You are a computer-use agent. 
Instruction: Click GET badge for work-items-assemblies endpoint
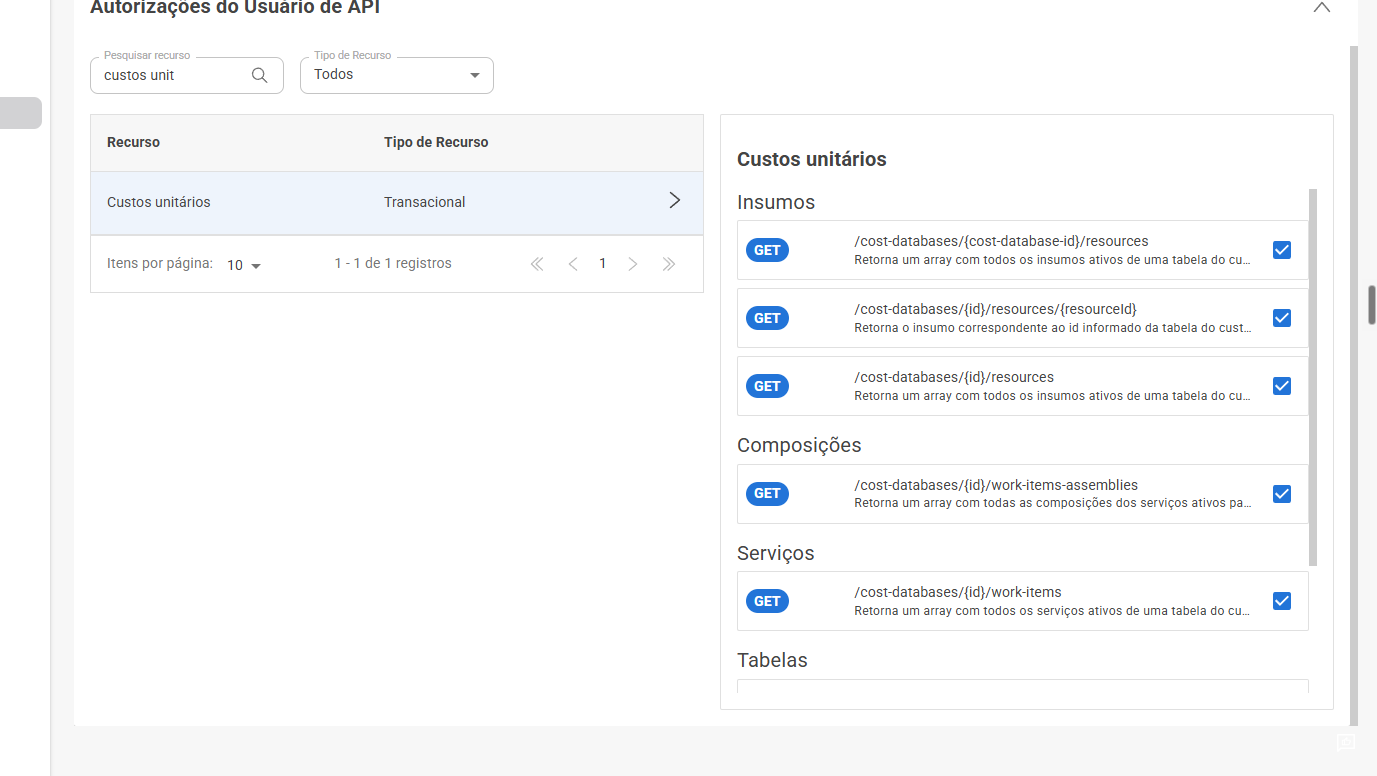(x=767, y=494)
